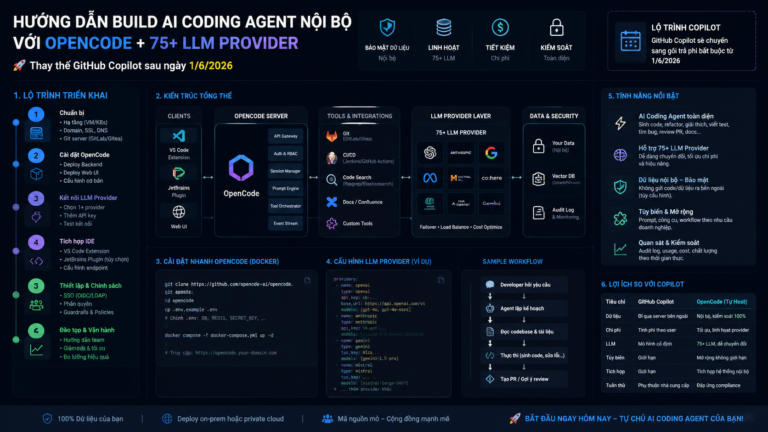The image size is (768, 432).
Task: Click Failover • Load Balance • Cost Optimize text
Action: click(460, 227)
